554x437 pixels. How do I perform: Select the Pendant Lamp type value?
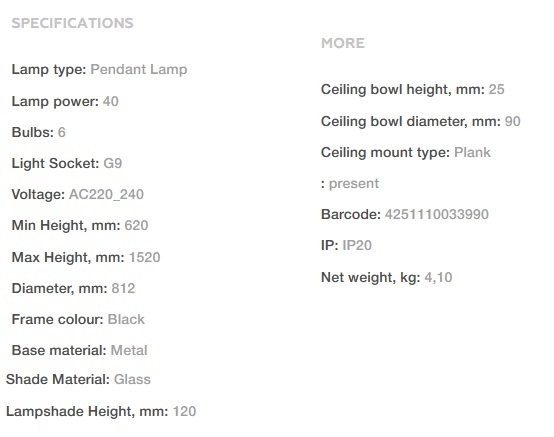139,69
